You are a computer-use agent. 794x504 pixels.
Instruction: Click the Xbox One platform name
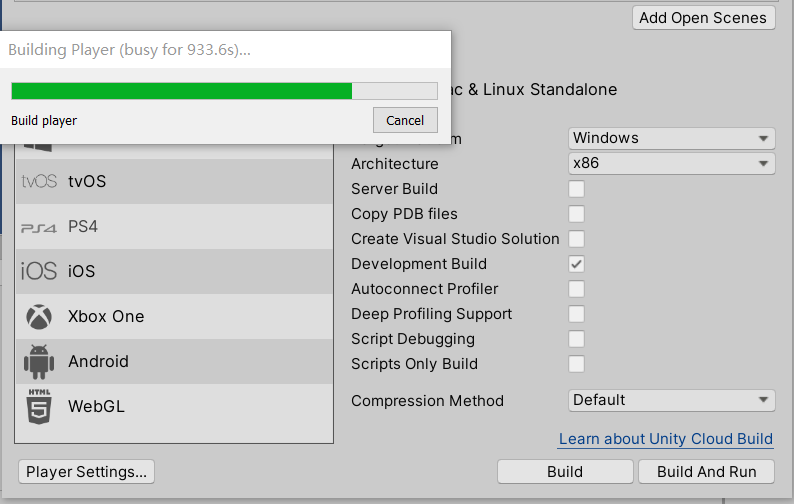106,316
